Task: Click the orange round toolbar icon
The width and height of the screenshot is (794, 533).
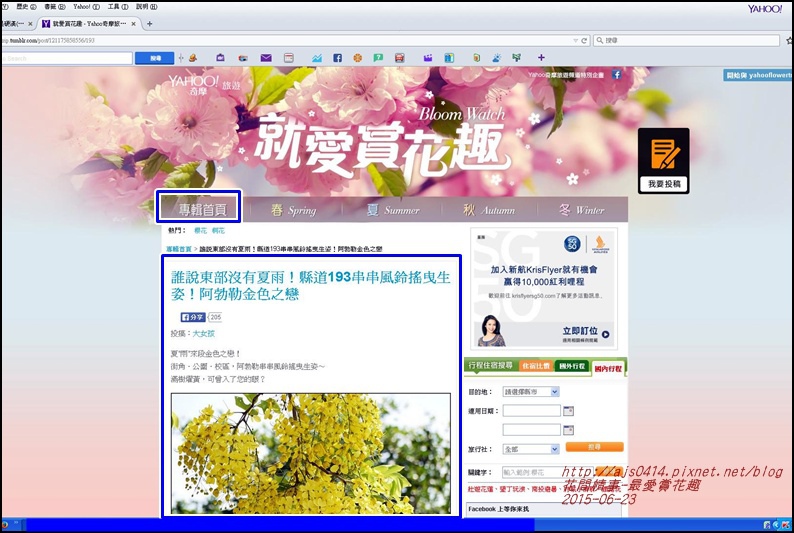Action: pos(358,58)
